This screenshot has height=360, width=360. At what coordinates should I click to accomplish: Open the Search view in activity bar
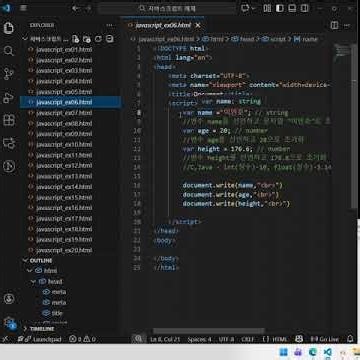(x=9, y=51)
